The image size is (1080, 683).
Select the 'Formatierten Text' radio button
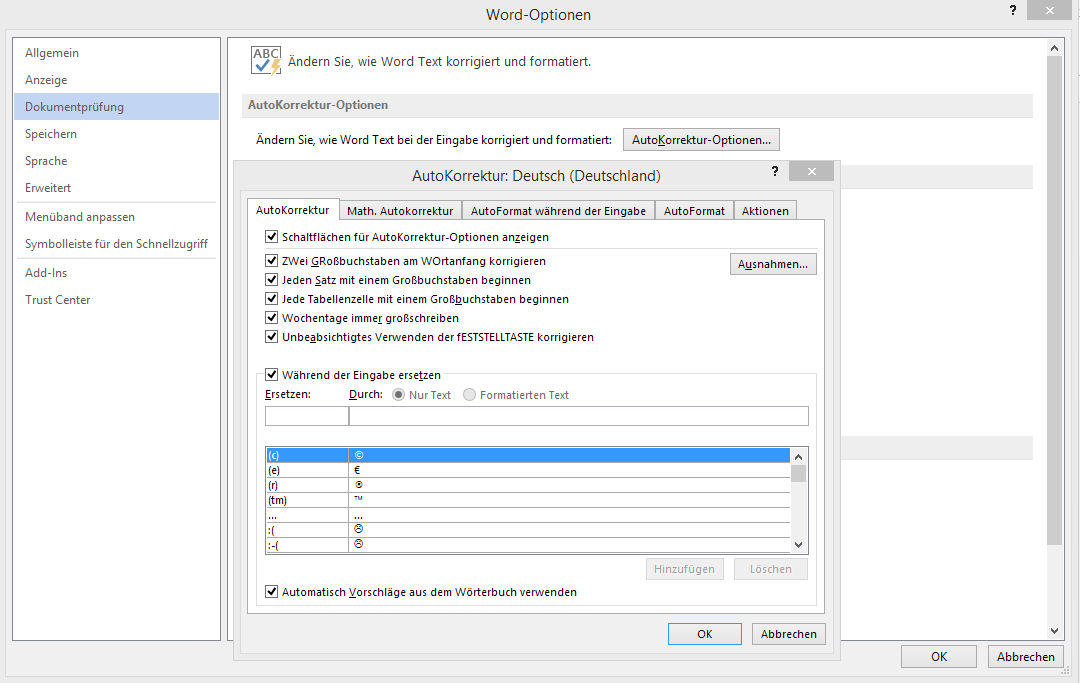click(469, 395)
